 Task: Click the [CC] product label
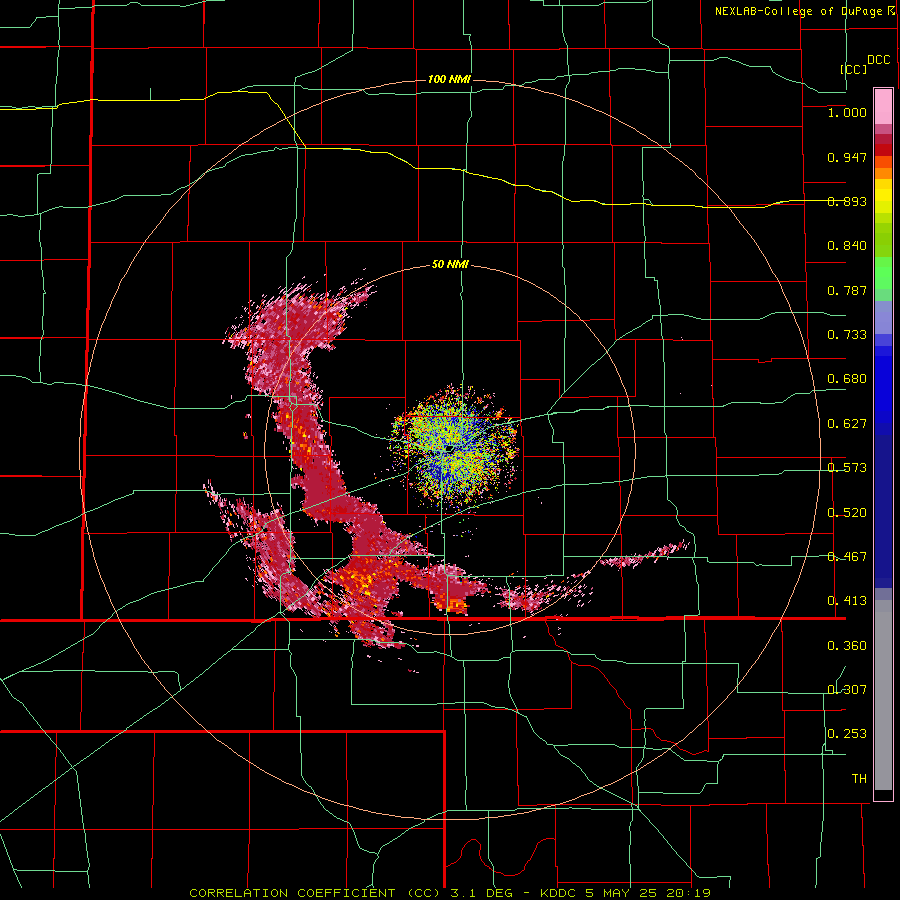click(x=853, y=69)
